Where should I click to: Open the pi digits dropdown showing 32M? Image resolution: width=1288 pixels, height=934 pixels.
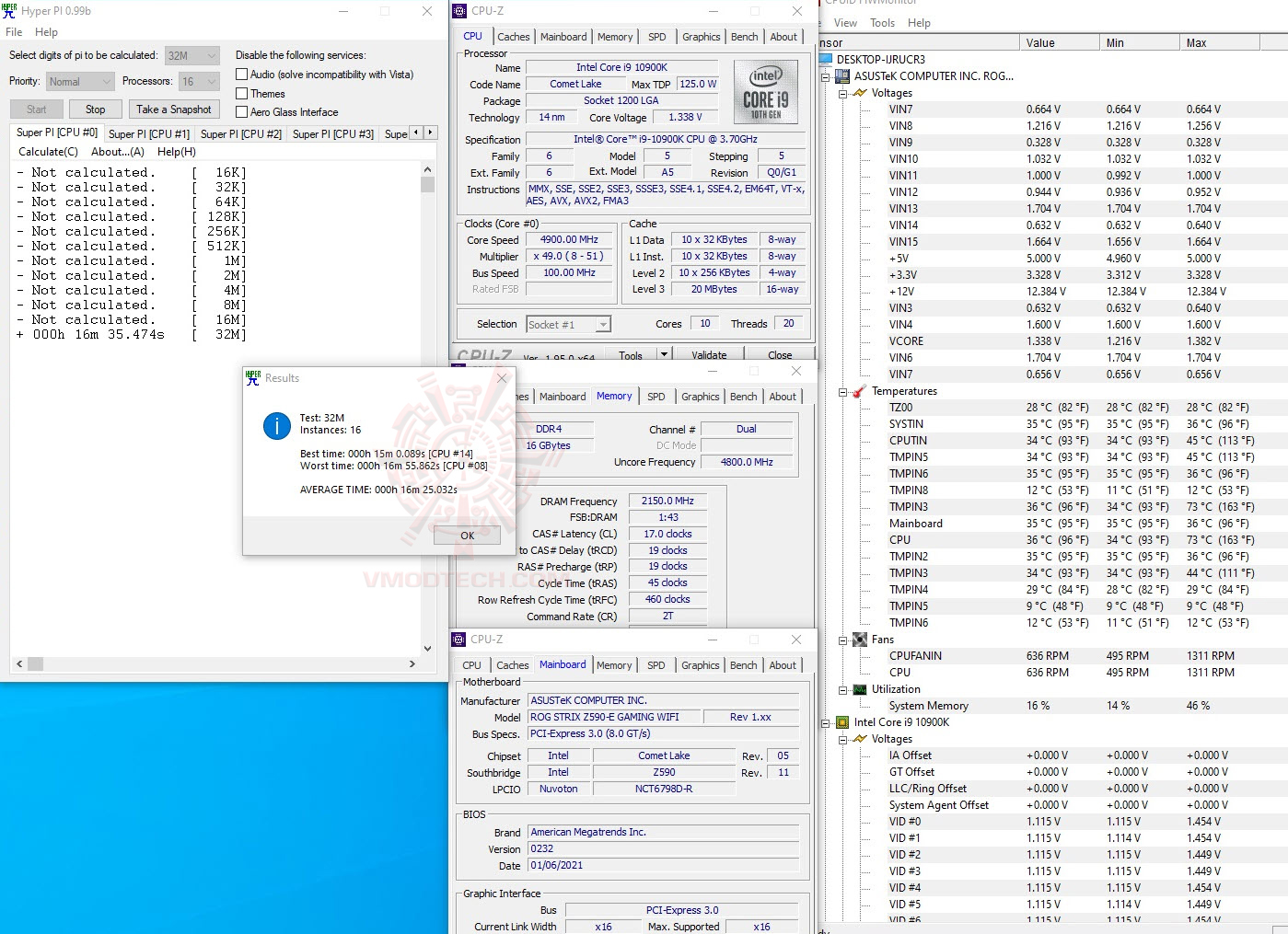[192, 56]
